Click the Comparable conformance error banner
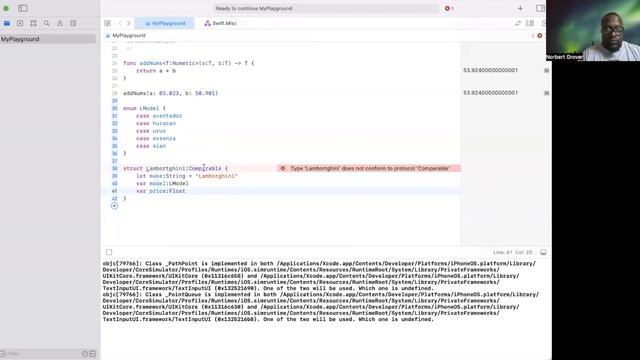This screenshot has height=360, width=640. click(369, 168)
